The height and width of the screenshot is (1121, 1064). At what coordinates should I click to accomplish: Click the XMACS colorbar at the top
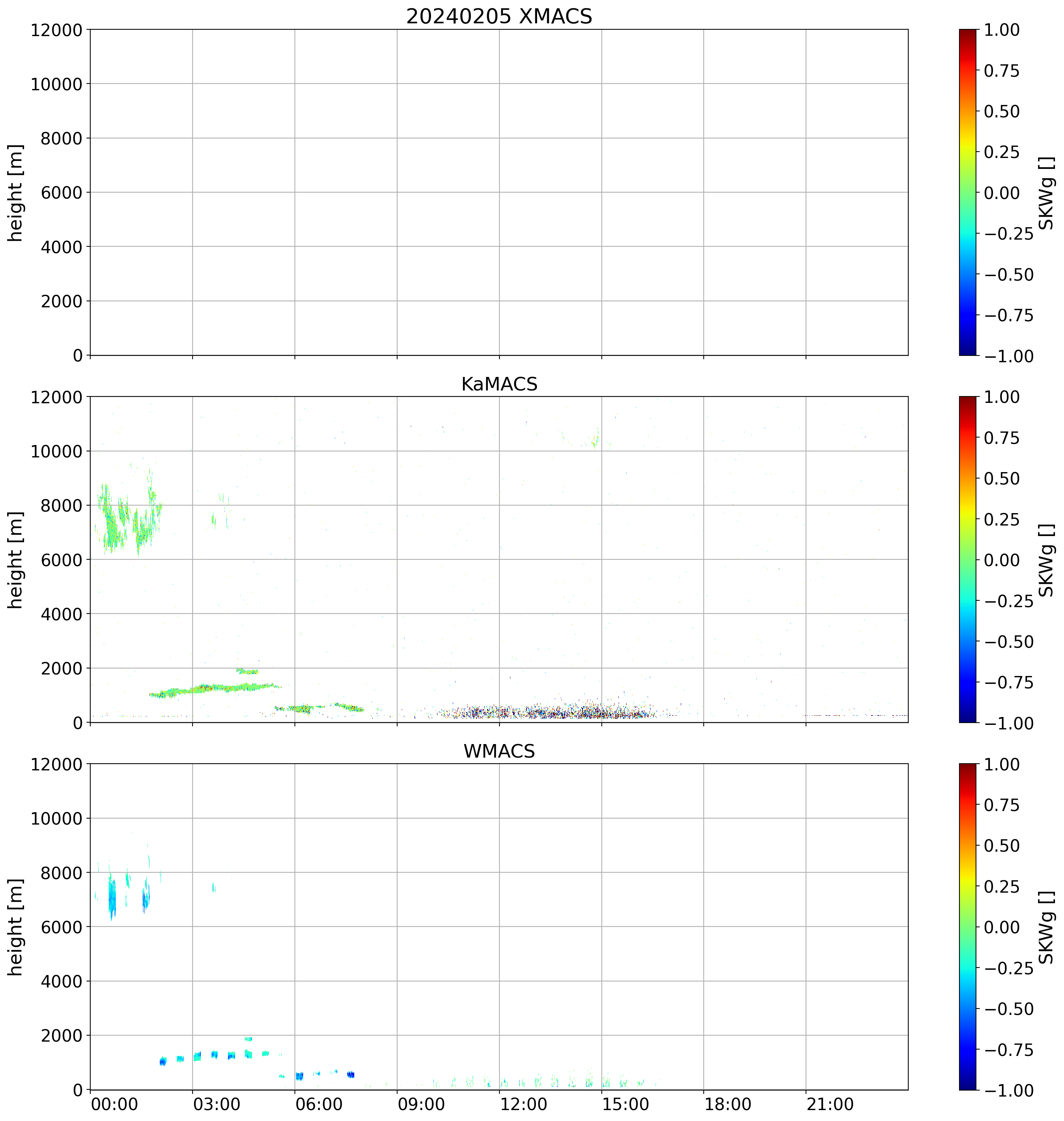[x=968, y=192]
